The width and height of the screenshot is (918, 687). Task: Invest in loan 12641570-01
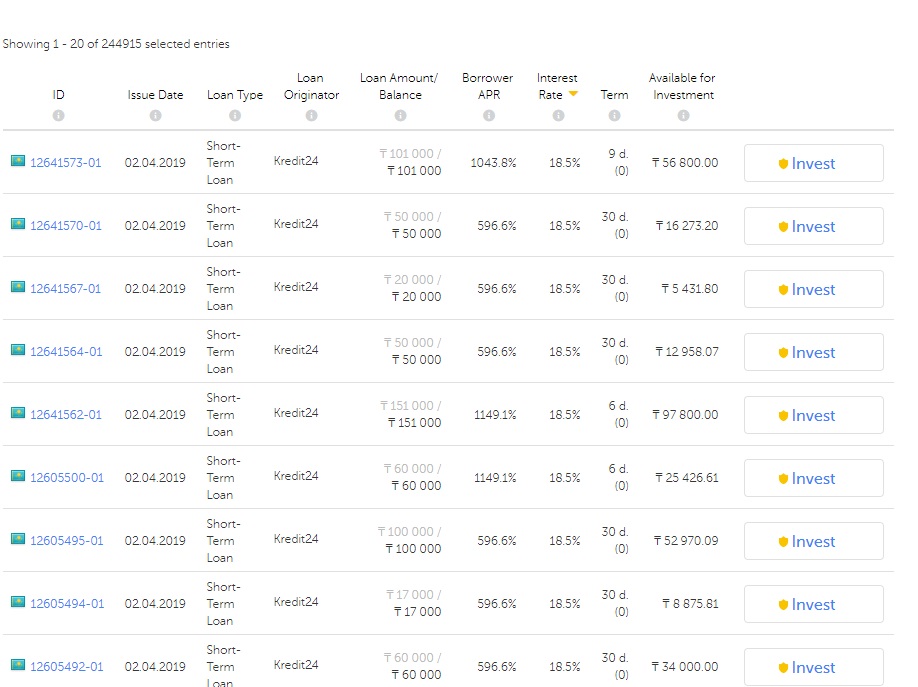(x=813, y=227)
